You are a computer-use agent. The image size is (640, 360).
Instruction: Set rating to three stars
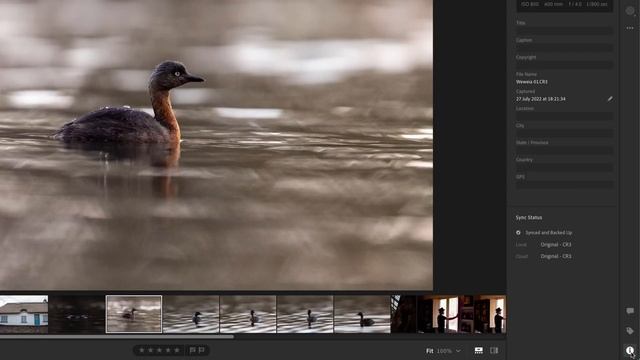tap(159, 350)
